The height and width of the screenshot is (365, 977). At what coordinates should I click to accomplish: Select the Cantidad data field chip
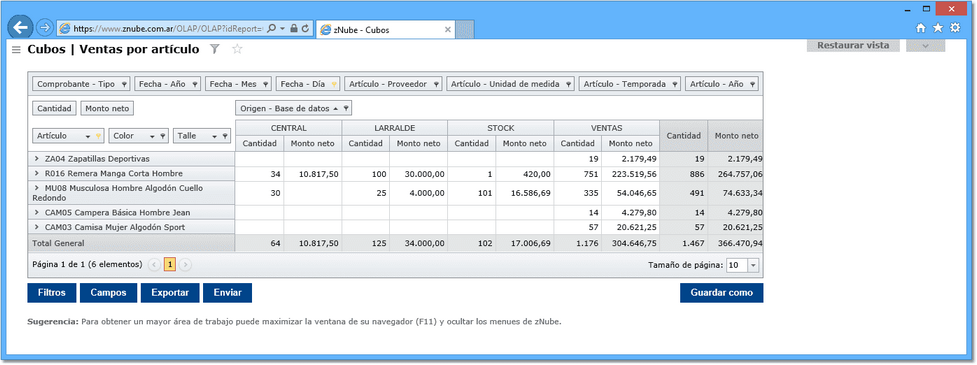tap(54, 108)
